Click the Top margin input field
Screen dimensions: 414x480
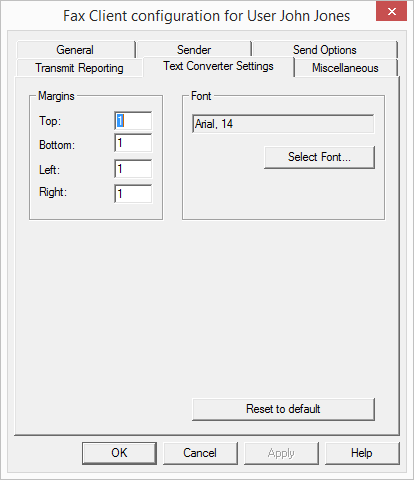click(x=133, y=121)
